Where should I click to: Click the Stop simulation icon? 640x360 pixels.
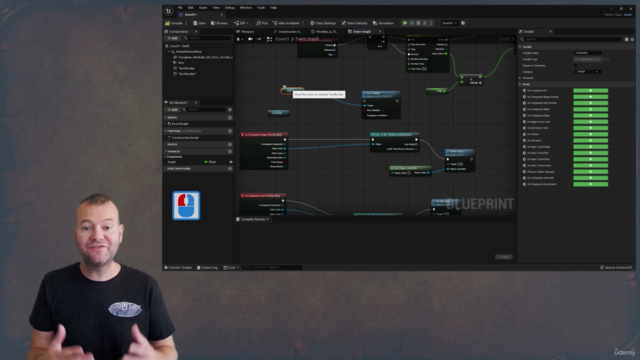[418, 23]
